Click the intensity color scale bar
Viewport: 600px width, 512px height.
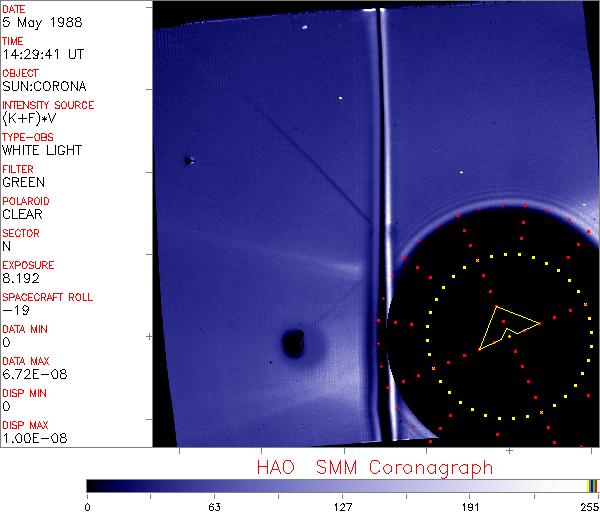342,486
